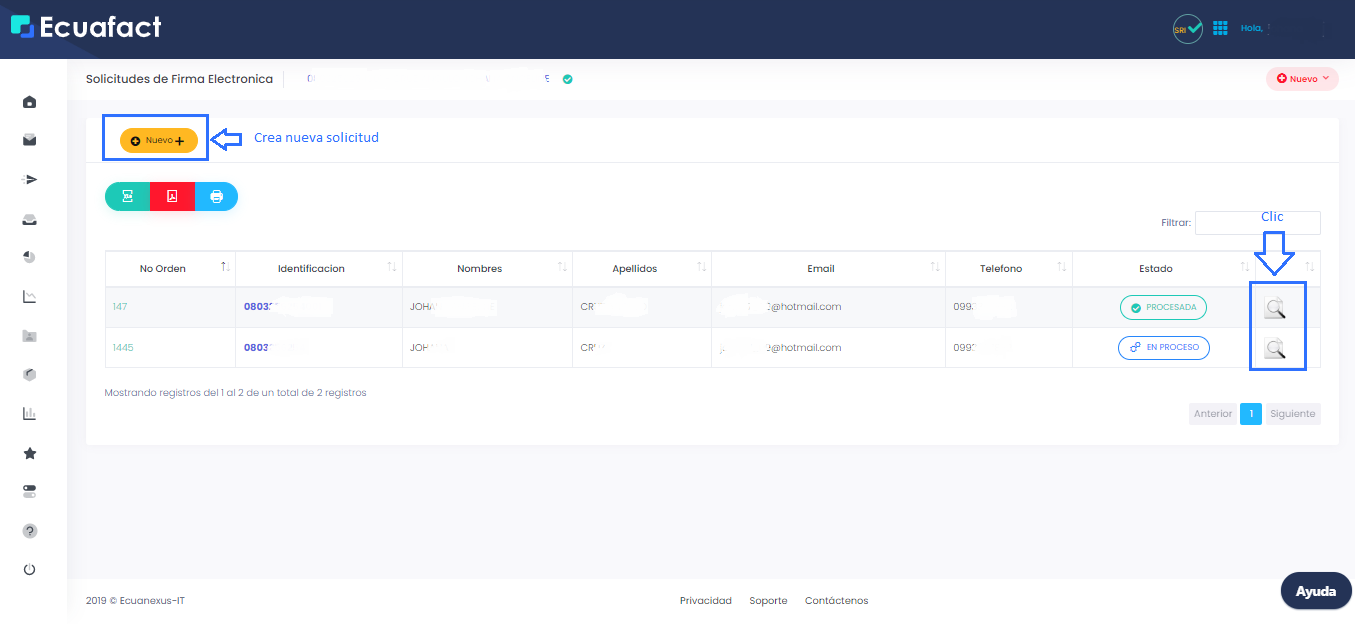Print table with the blue printer button
The width and height of the screenshot is (1355, 624).
pyautogui.click(x=216, y=197)
